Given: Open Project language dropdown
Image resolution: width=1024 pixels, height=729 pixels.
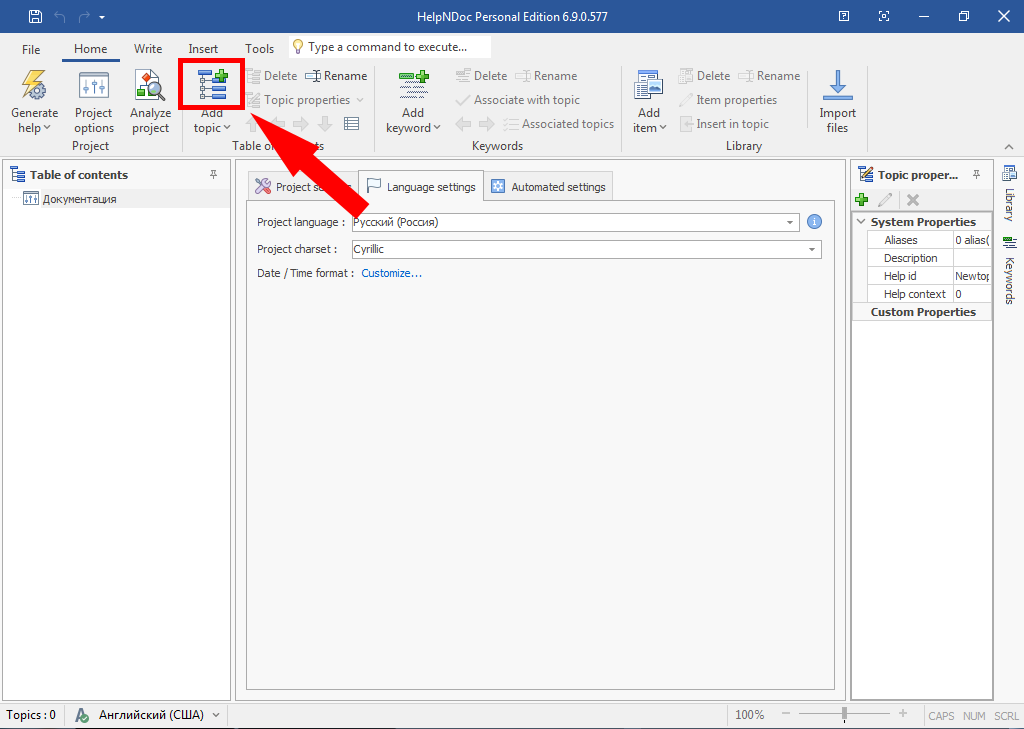Looking at the screenshot, I should click(790, 223).
